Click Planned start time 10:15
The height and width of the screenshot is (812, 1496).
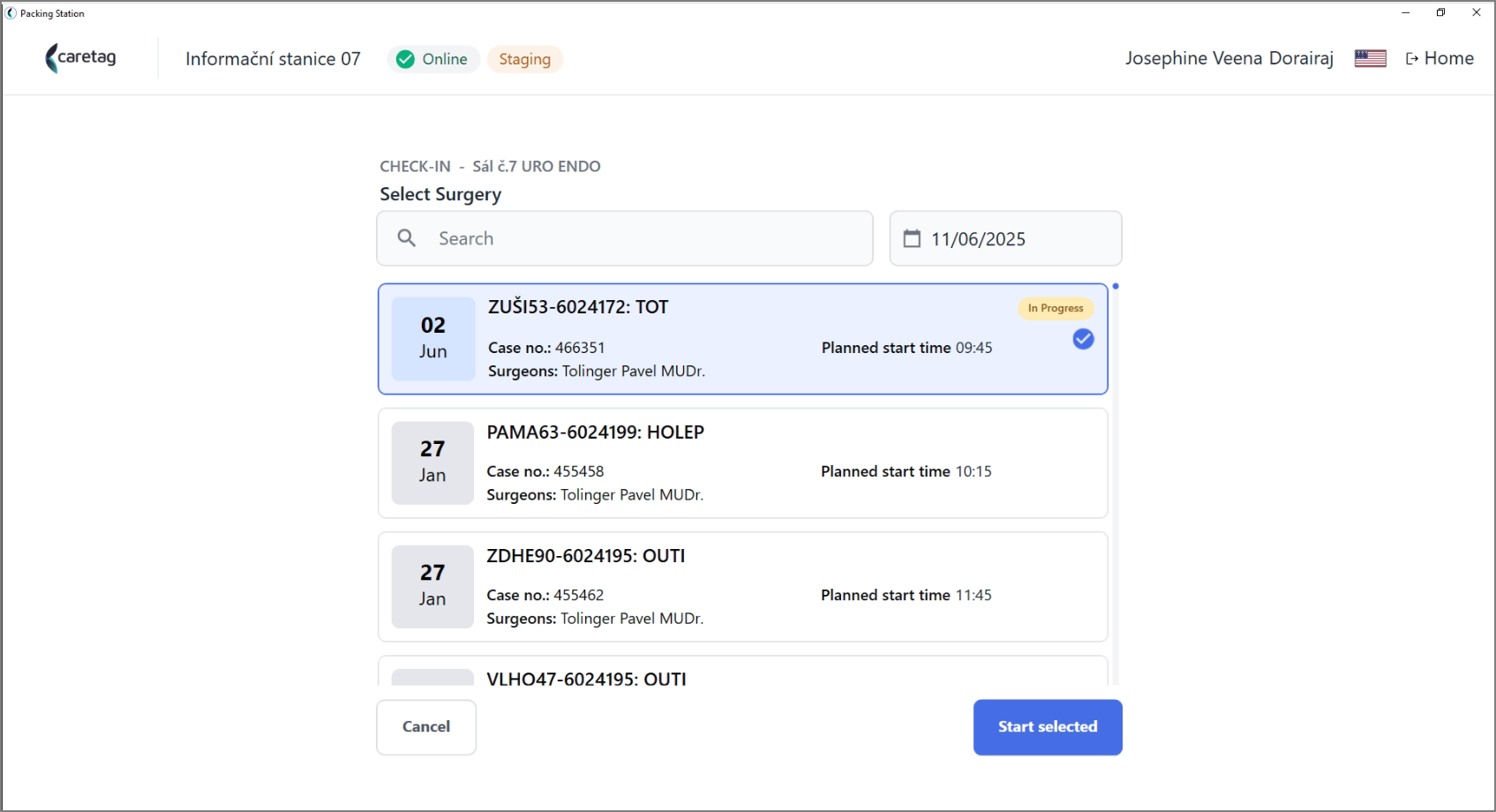coord(906,471)
